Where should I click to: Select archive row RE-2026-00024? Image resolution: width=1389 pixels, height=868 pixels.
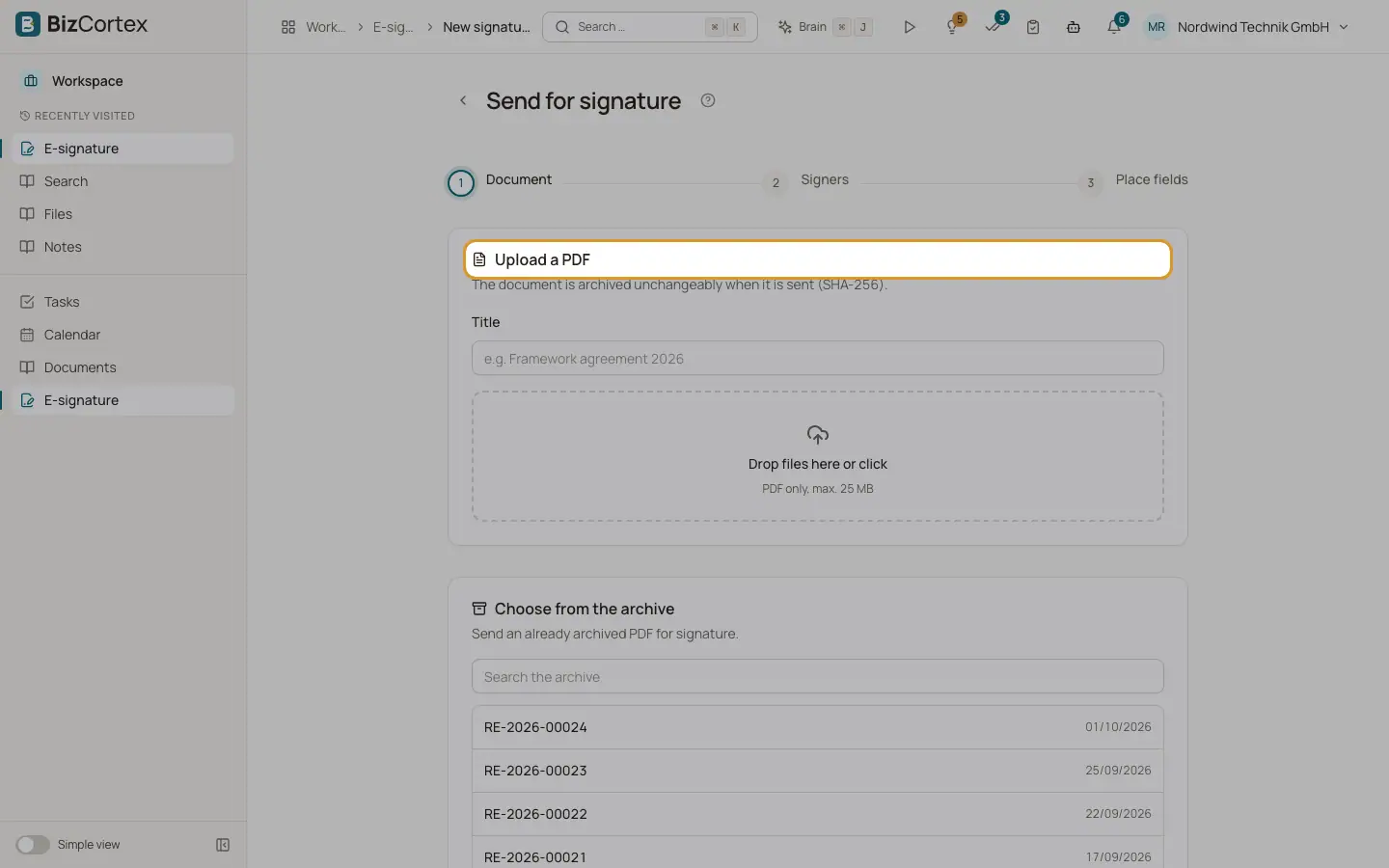818,727
